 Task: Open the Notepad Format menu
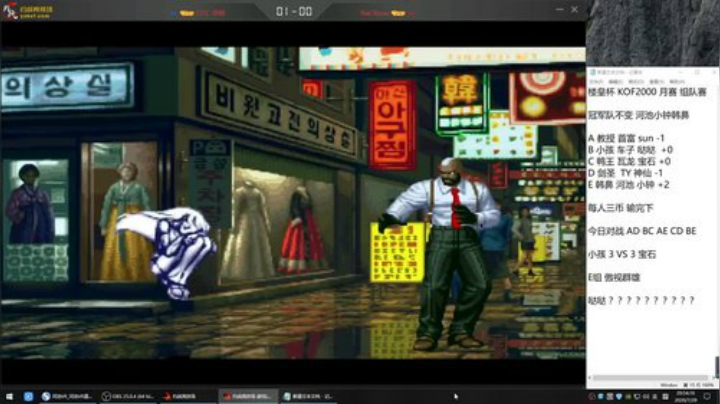[636, 82]
